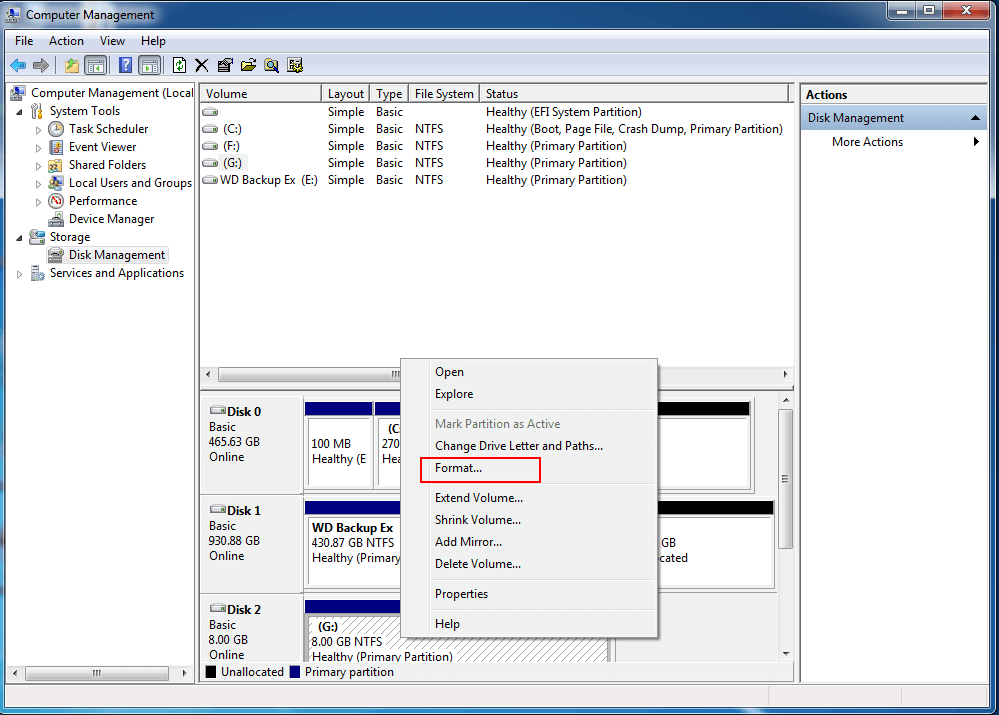Viewport: 999px width, 715px height.
Task: Click the Forward arrow toolbar icon
Action: (41, 65)
